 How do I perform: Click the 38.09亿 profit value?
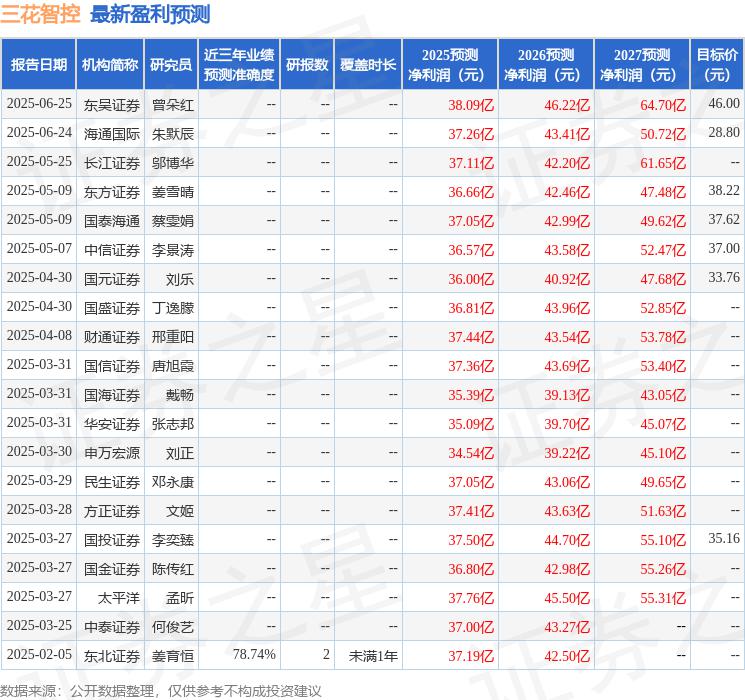click(x=471, y=105)
